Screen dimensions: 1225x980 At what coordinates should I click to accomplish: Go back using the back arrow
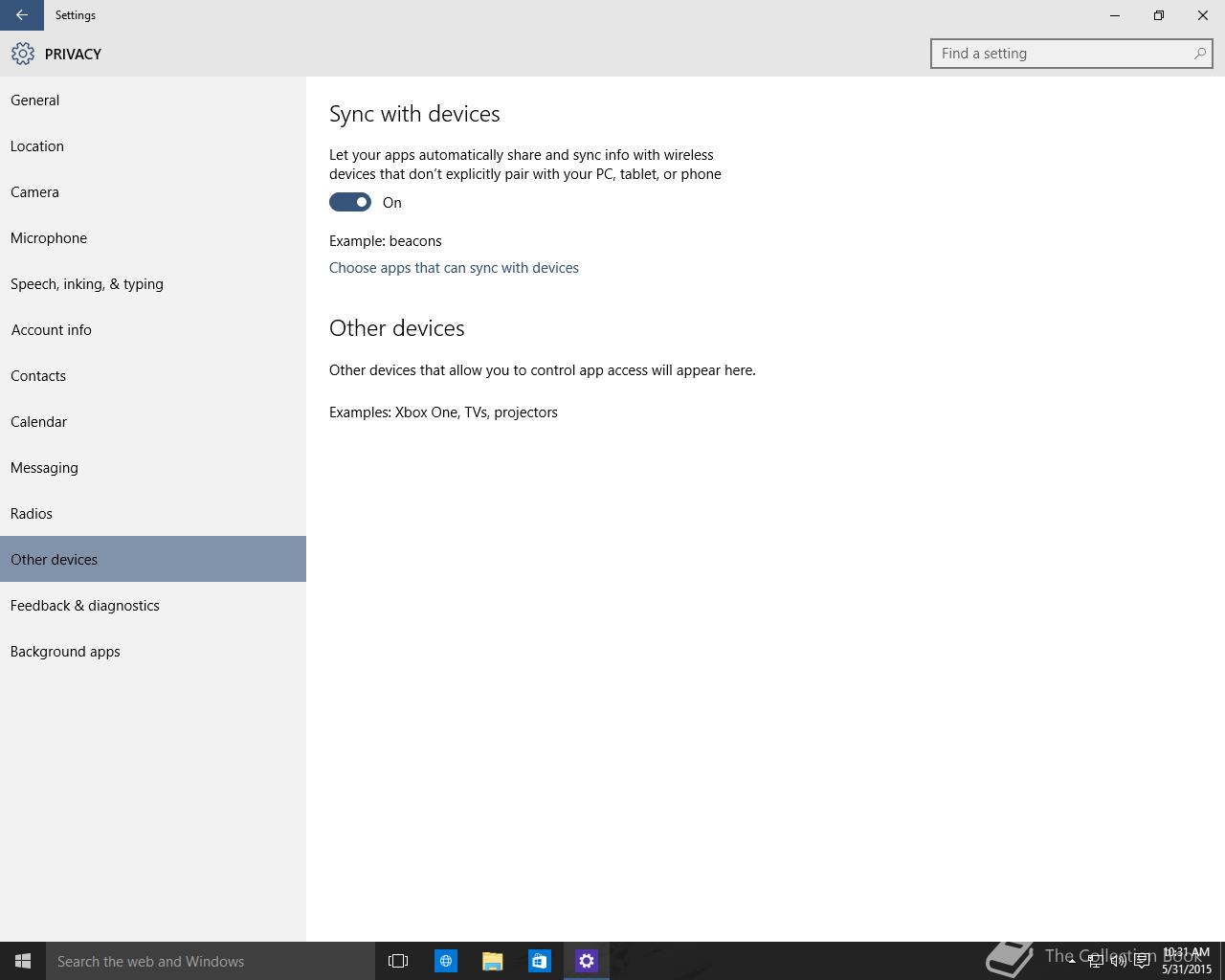pyautogui.click(x=21, y=15)
